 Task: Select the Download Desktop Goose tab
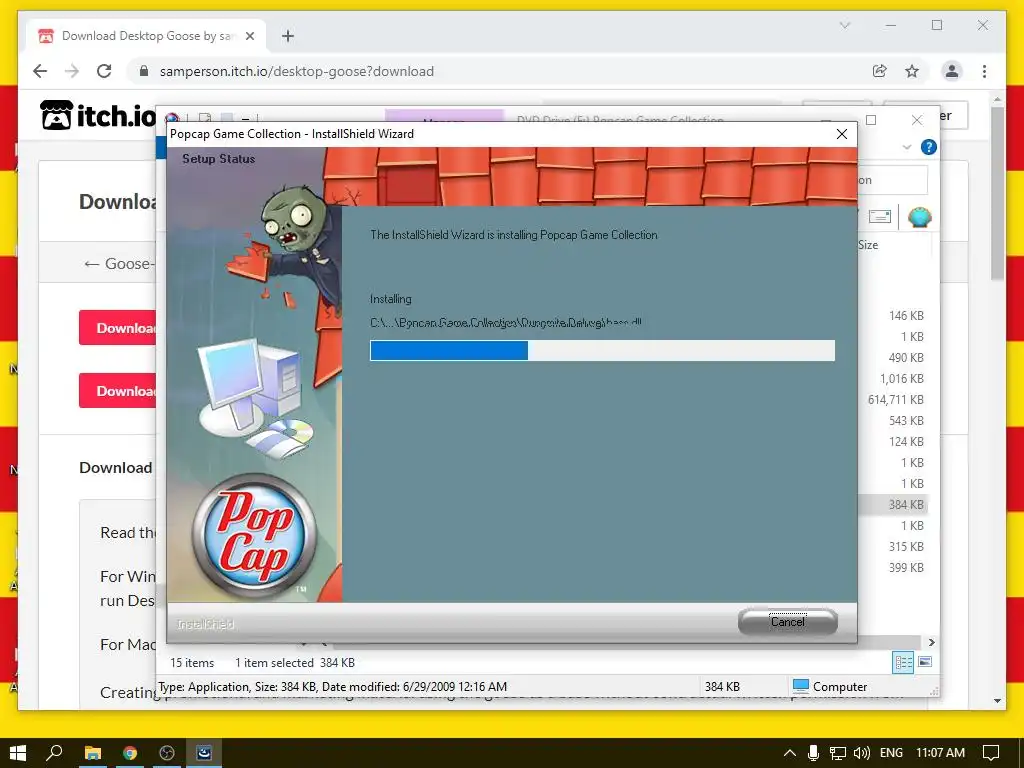tap(145, 36)
